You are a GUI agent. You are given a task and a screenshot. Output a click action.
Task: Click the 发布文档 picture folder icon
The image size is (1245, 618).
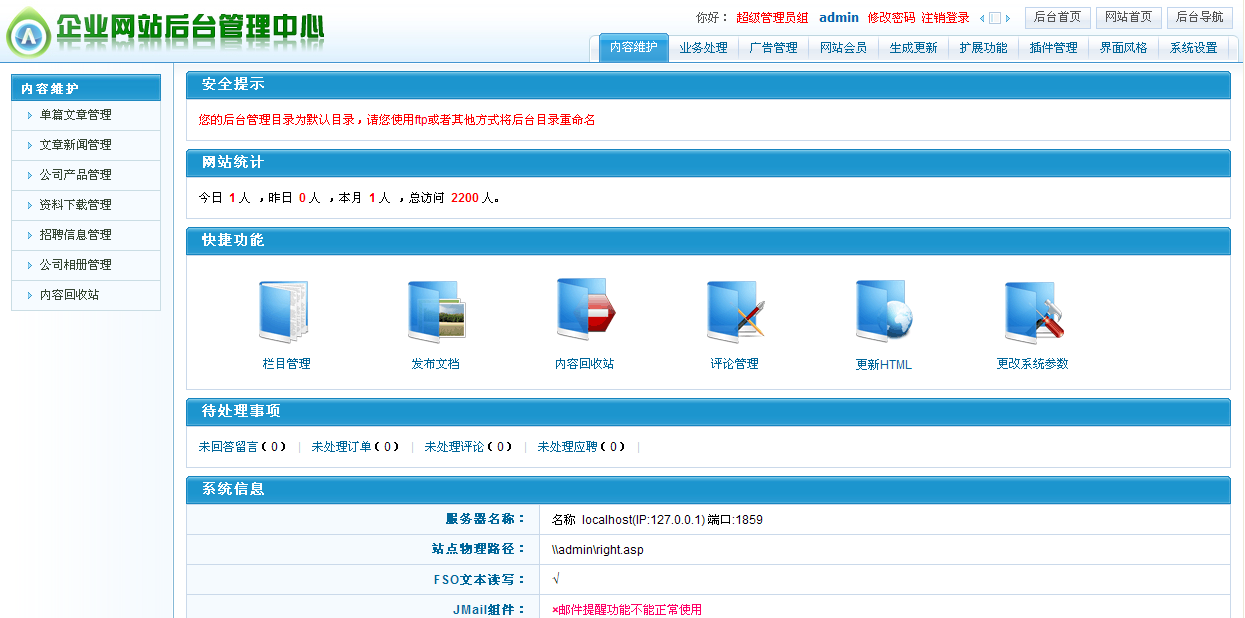pyautogui.click(x=436, y=312)
